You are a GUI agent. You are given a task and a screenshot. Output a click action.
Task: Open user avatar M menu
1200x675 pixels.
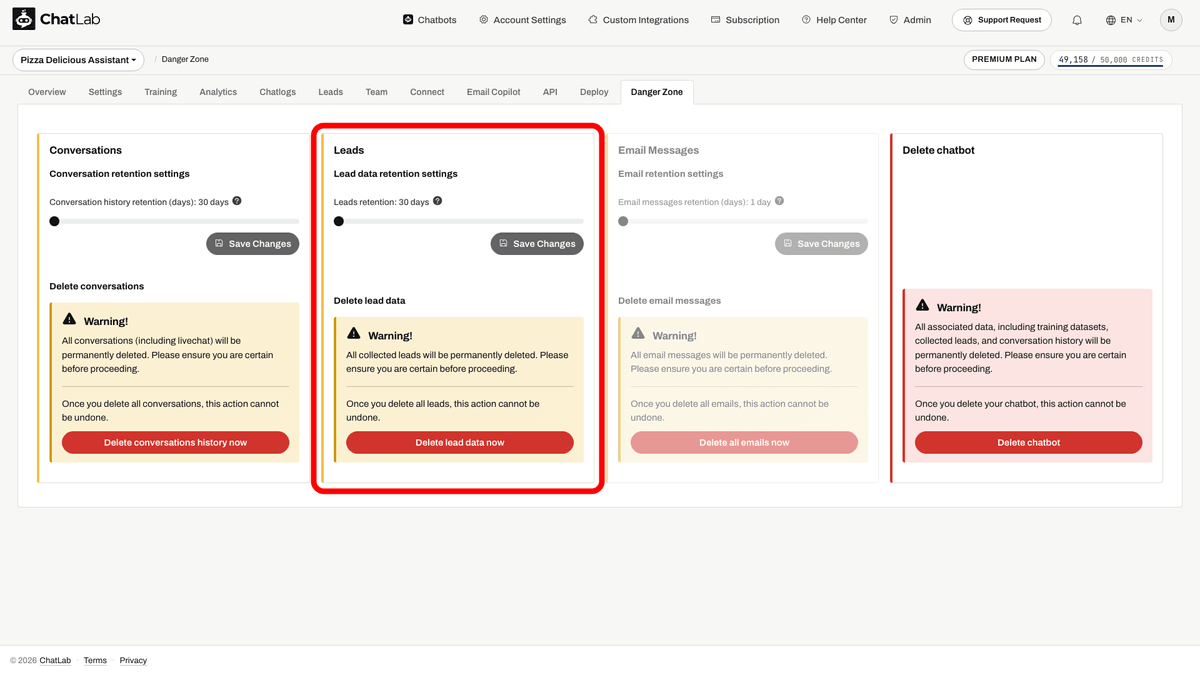click(x=1171, y=20)
